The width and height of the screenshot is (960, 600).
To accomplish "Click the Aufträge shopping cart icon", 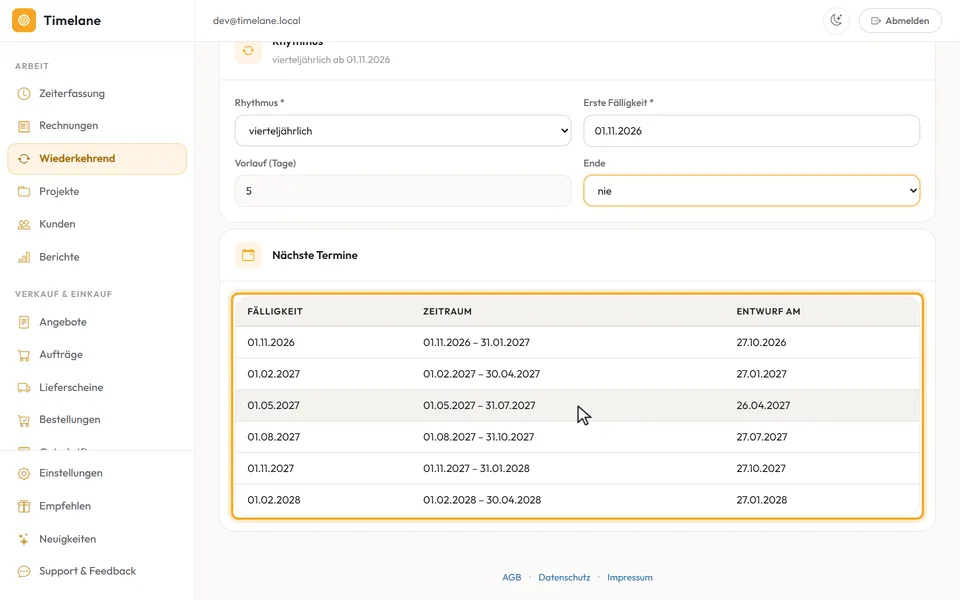I will click(x=24, y=354).
